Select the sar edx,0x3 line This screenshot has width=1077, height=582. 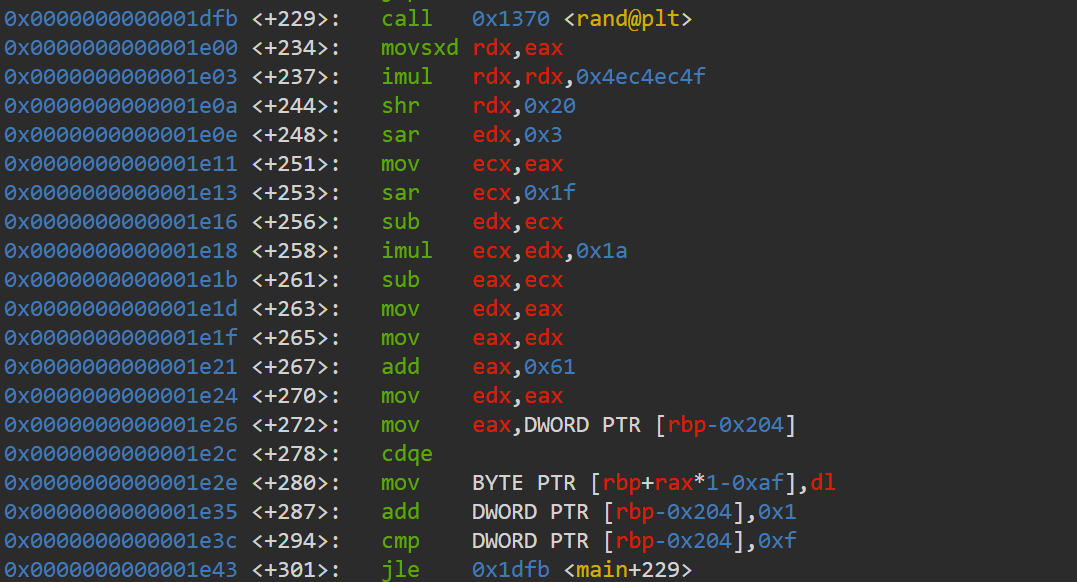(472, 135)
